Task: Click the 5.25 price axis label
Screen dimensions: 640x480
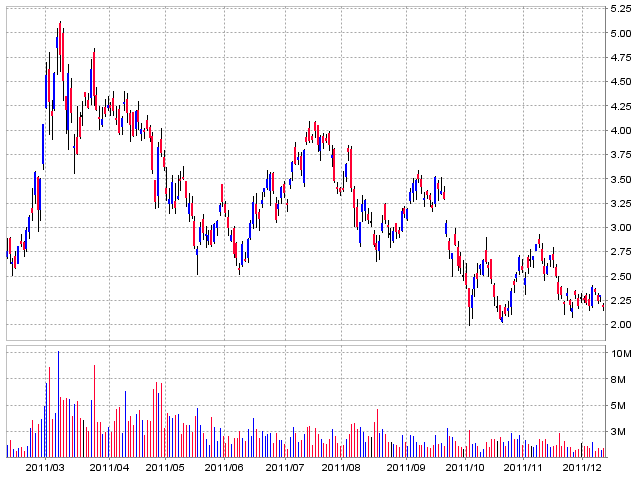Action: 620,9
